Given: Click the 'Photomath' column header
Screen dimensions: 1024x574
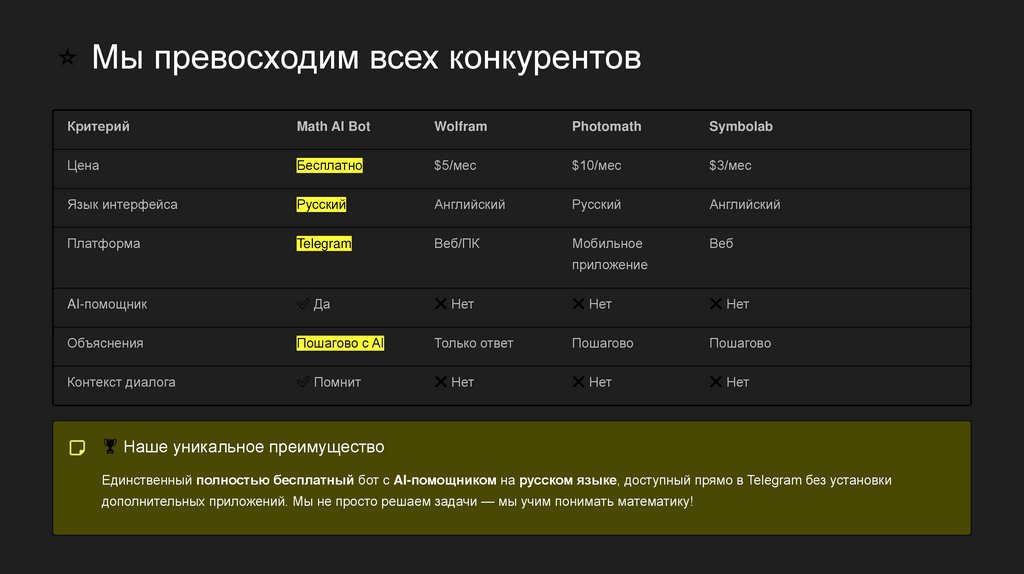Looking at the screenshot, I should pyautogui.click(x=607, y=127).
